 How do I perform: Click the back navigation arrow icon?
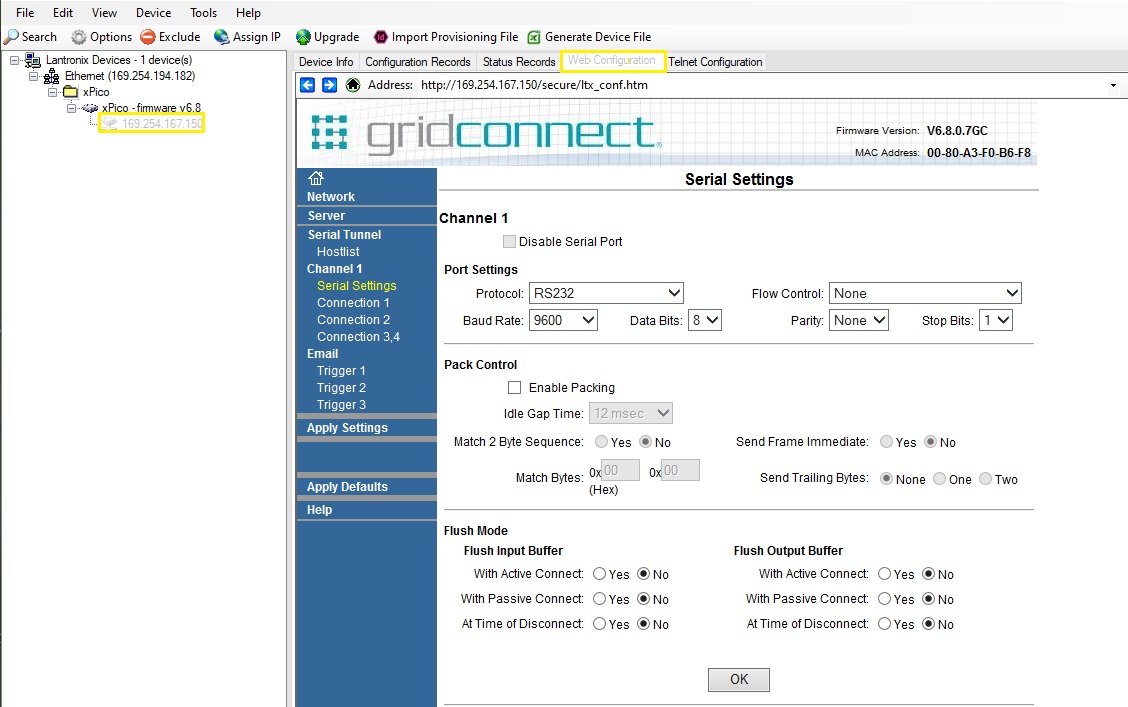[307, 85]
